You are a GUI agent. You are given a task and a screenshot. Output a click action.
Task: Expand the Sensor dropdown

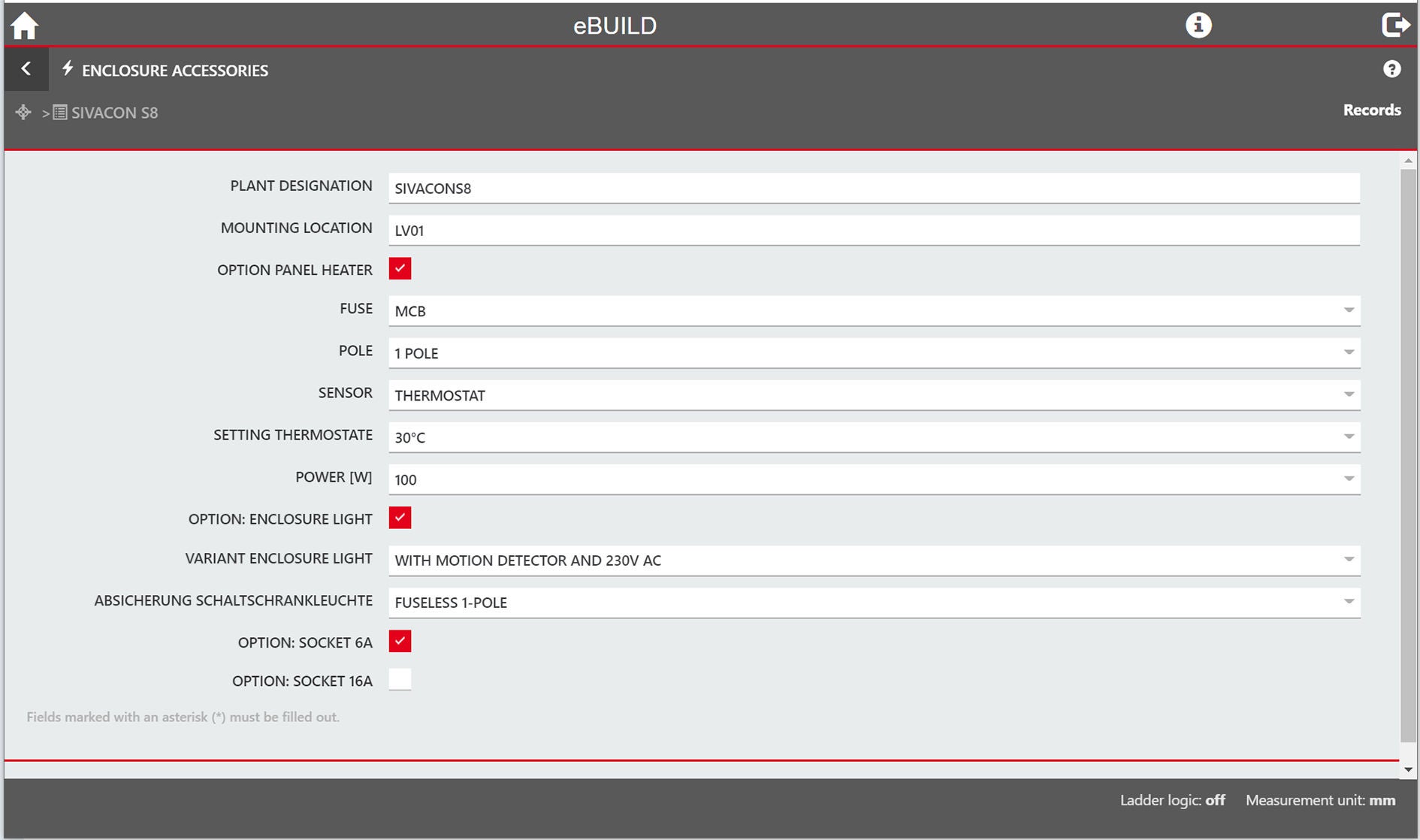coord(873,394)
